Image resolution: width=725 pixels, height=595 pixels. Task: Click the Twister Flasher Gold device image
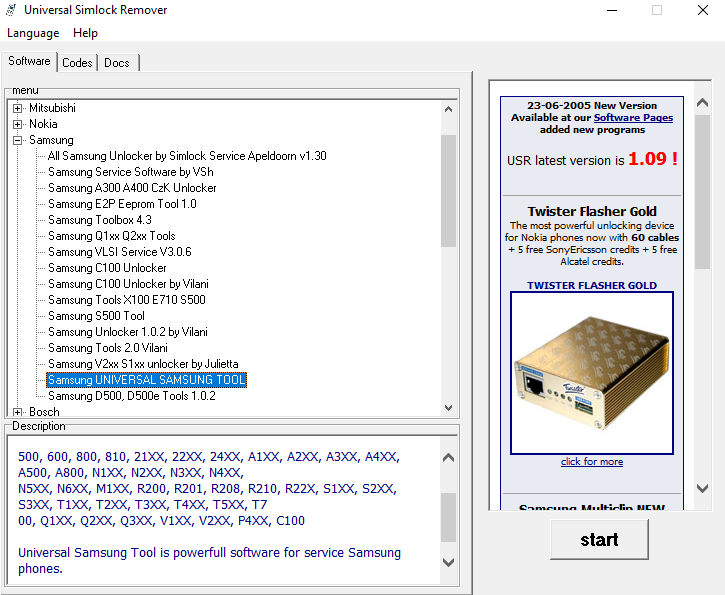pos(592,371)
